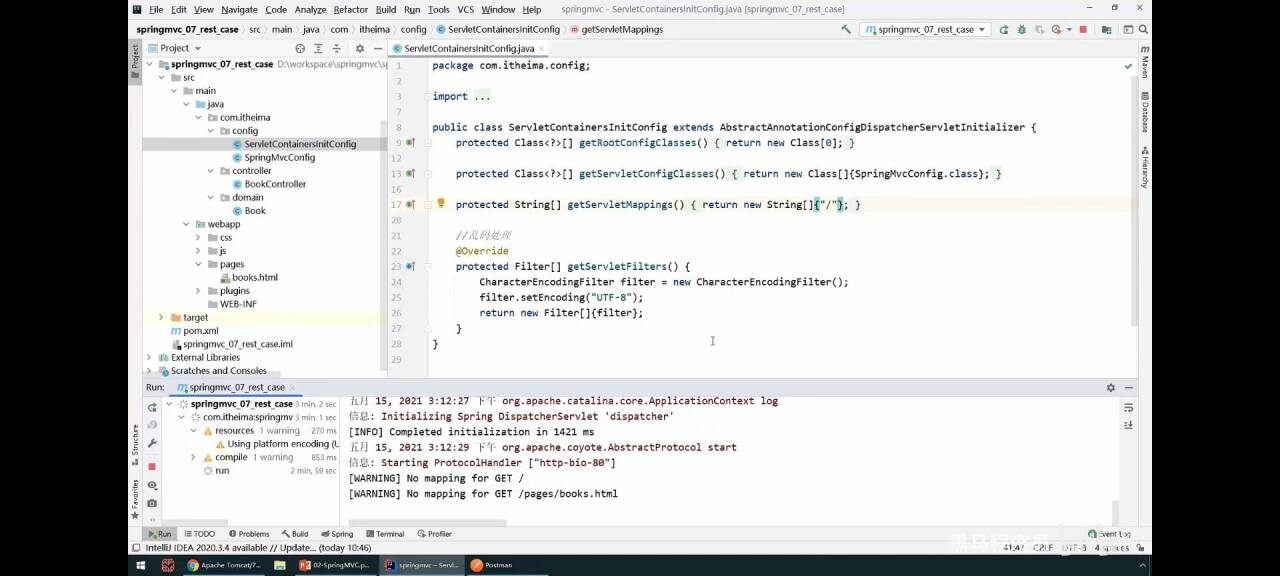Screen dimensions: 1280x576
Task: Click the Run Anything toolbar icon
Action: coord(1128,30)
